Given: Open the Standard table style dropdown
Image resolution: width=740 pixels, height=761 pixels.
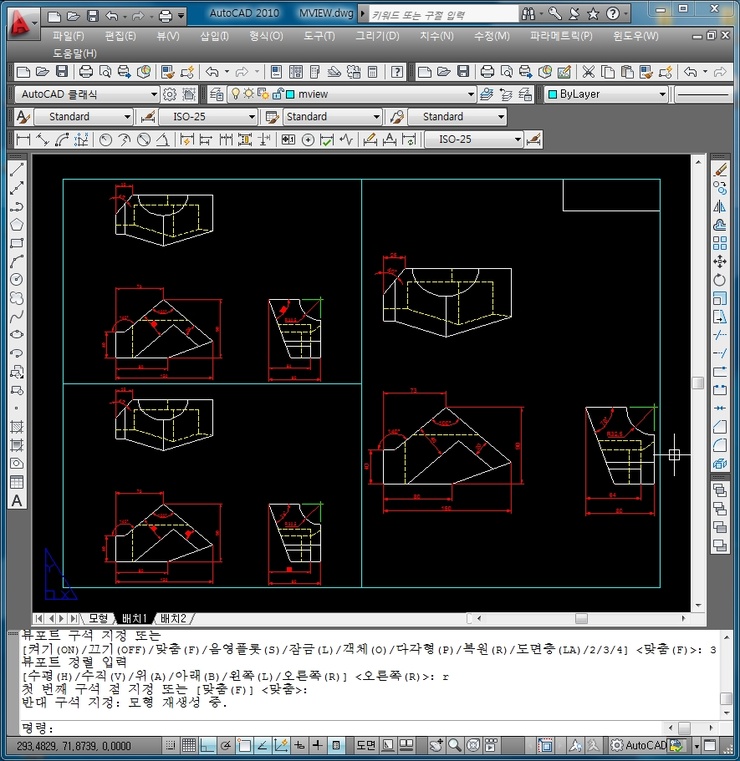Looking at the screenshot, I should (376, 117).
